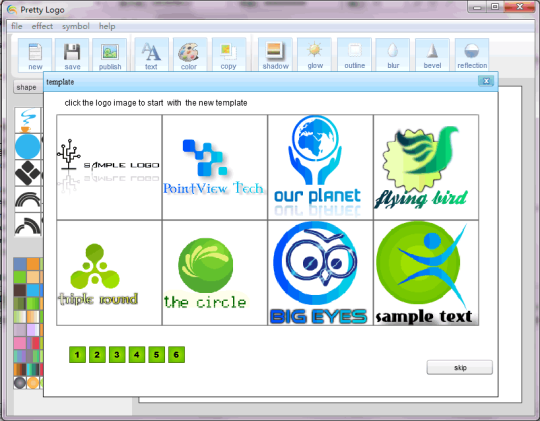This screenshot has width=540, height=421.
Task: Click the save floppy disk icon
Action: coord(72,55)
